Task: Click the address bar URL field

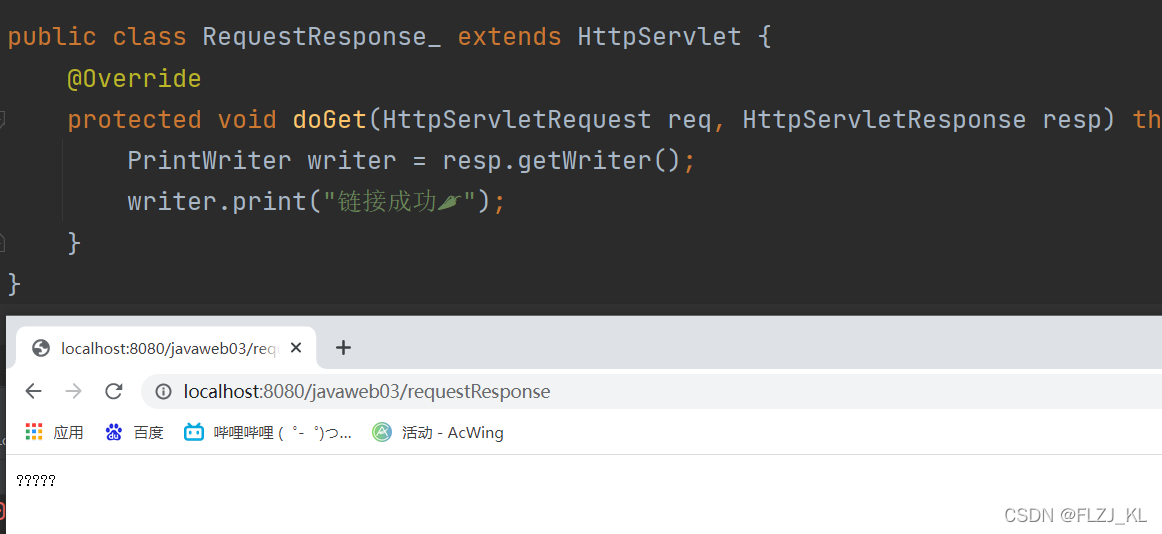Action: click(x=651, y=391)
